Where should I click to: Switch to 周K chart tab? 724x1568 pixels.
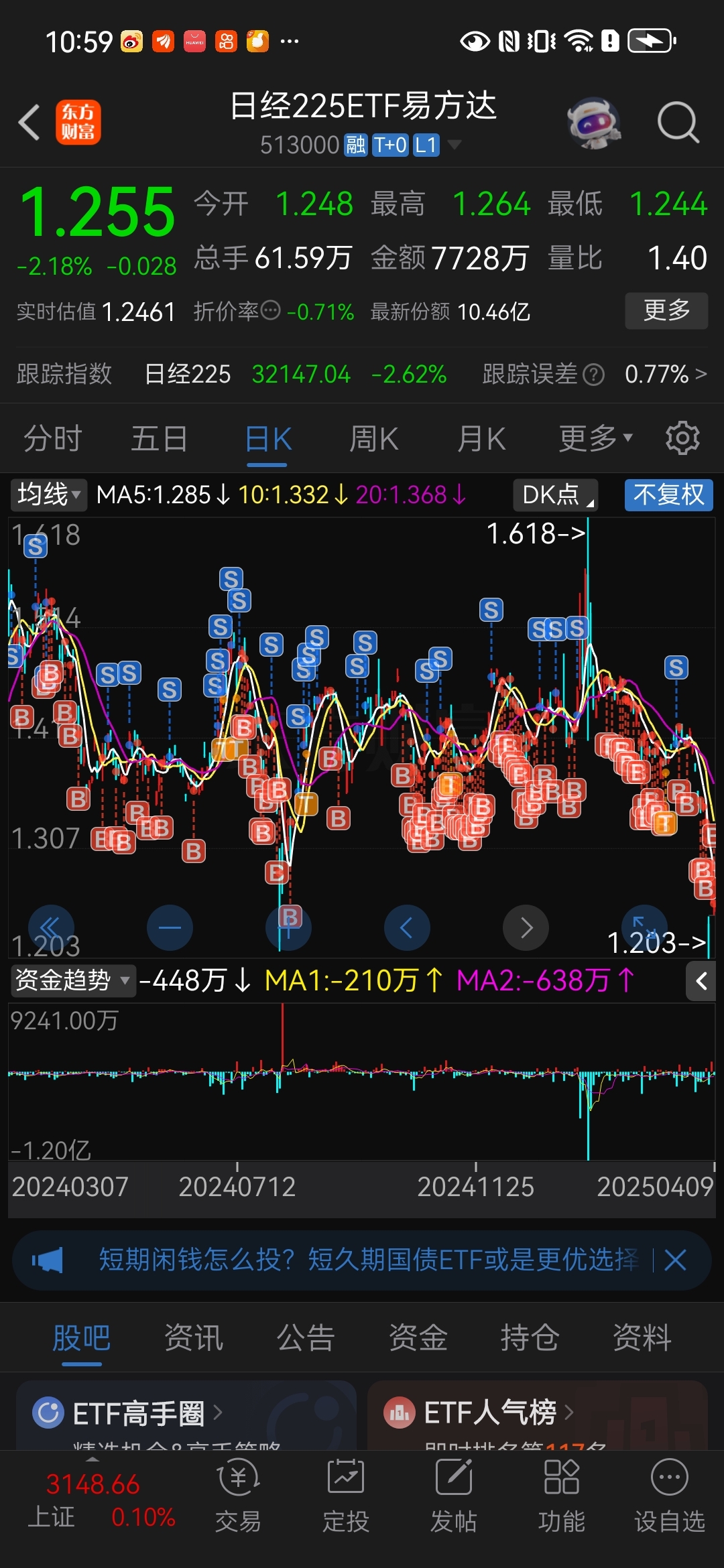click(374, 439)
